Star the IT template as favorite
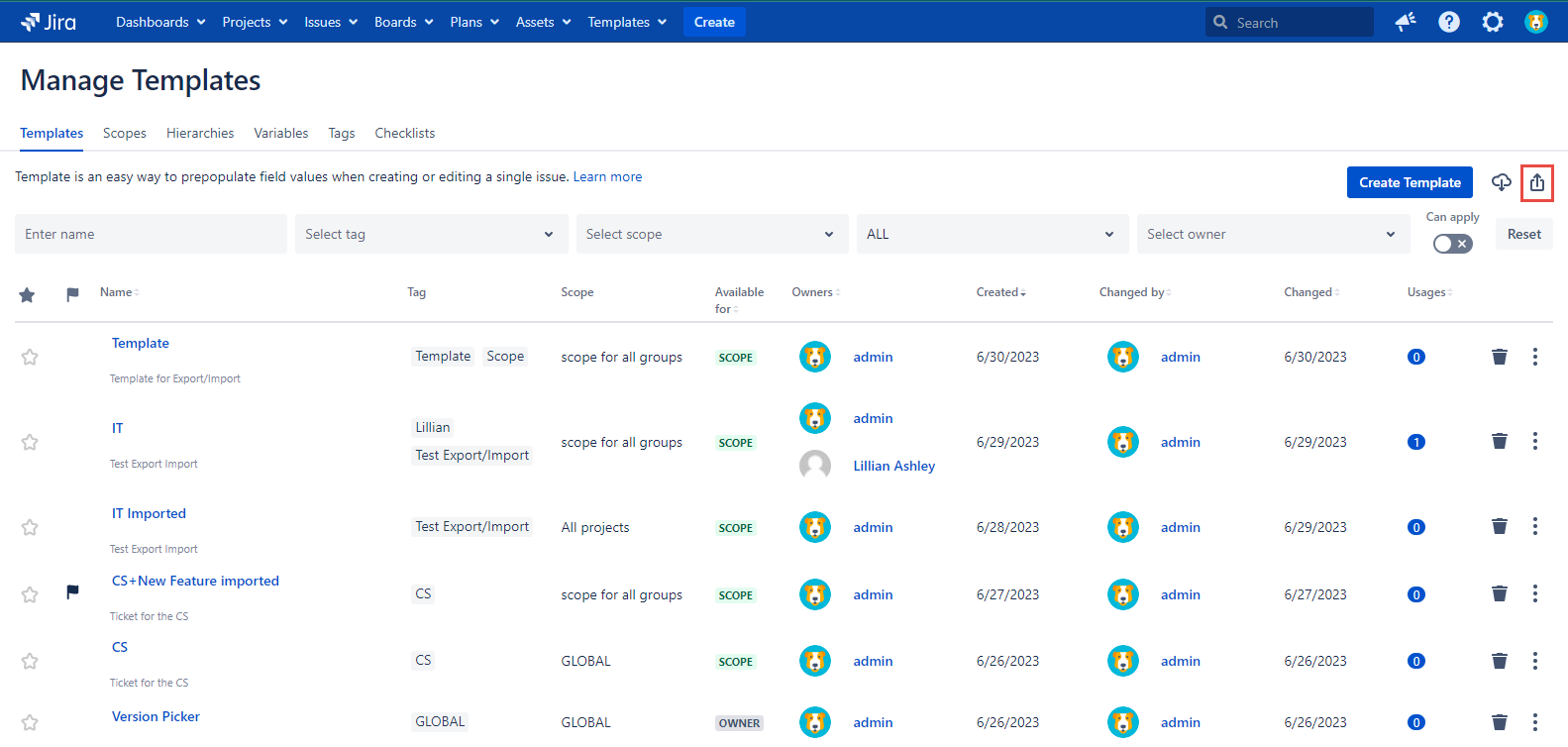 [x=30, y=442]
